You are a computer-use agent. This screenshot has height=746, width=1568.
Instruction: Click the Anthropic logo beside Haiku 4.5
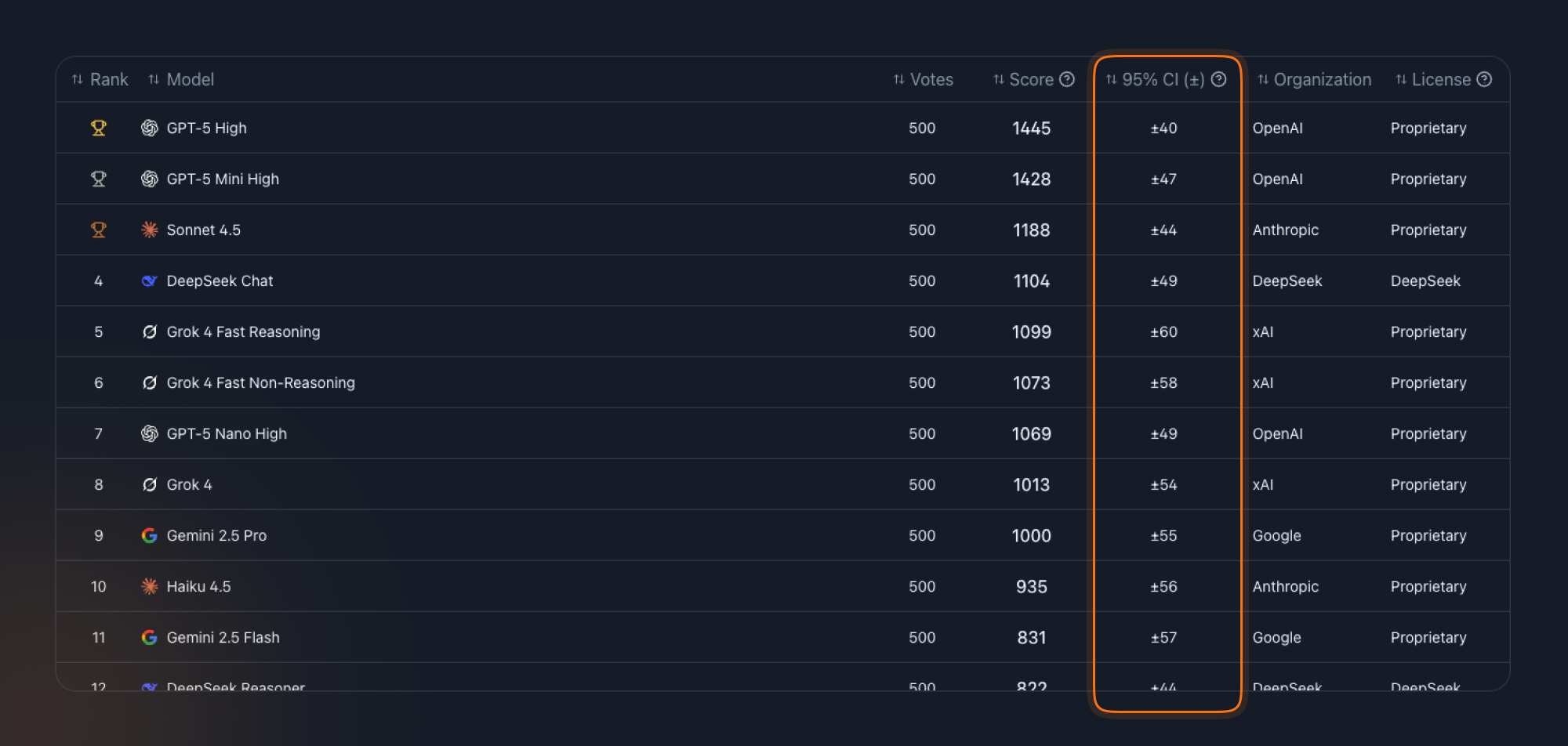[x=149, y=586]
